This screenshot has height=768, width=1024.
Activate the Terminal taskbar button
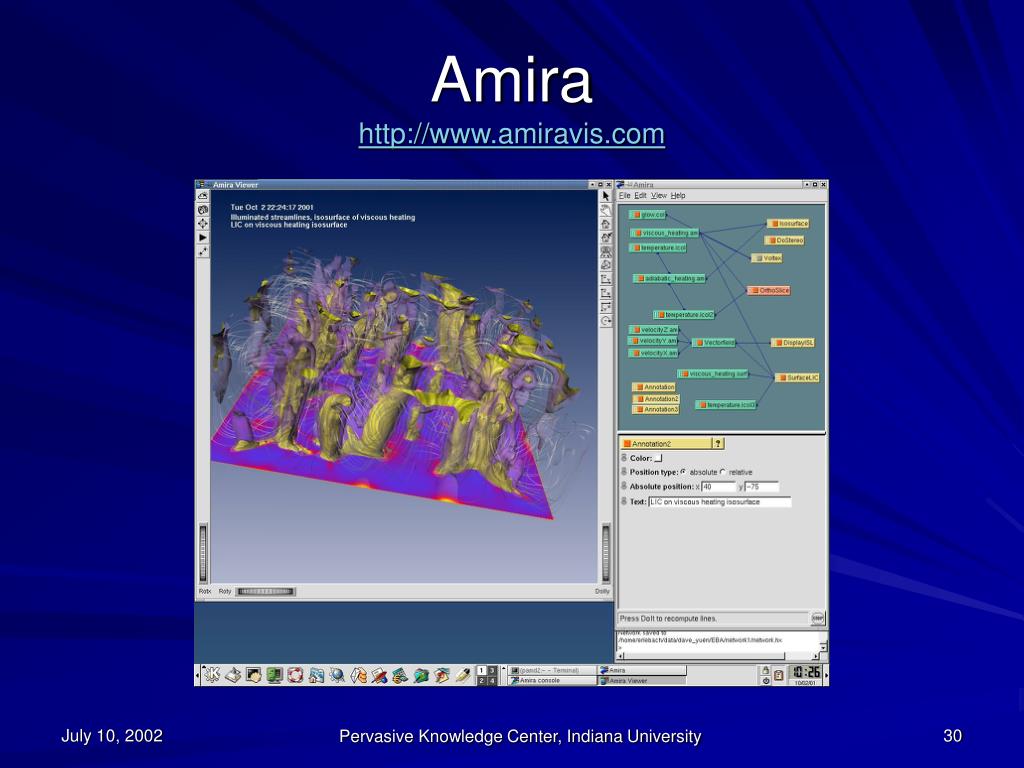552,670
